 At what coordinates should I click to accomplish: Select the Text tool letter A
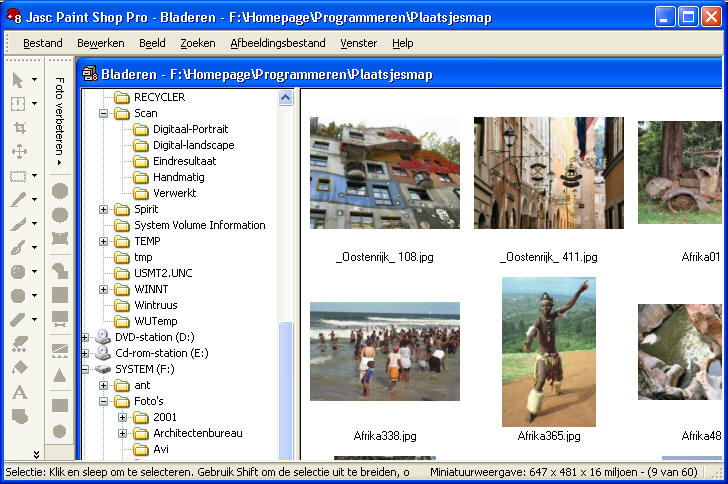pyautogui.click(x=20, y=392)
